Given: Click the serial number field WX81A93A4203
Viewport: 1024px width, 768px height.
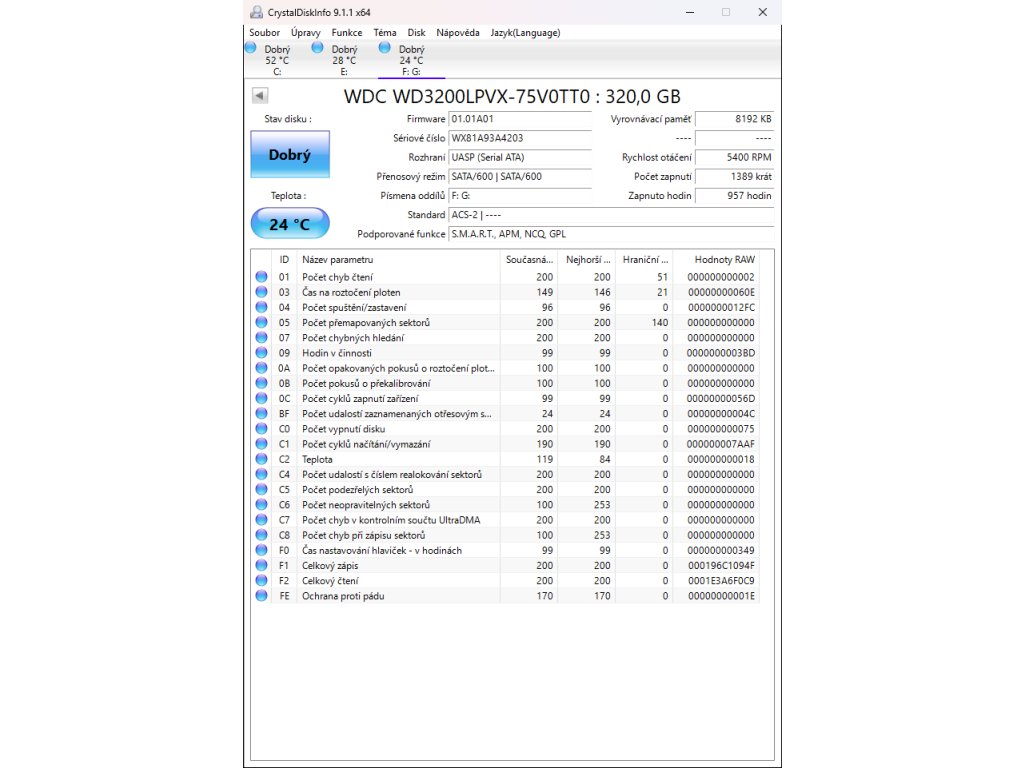Looking at the screenshot, I should point(519,138).
